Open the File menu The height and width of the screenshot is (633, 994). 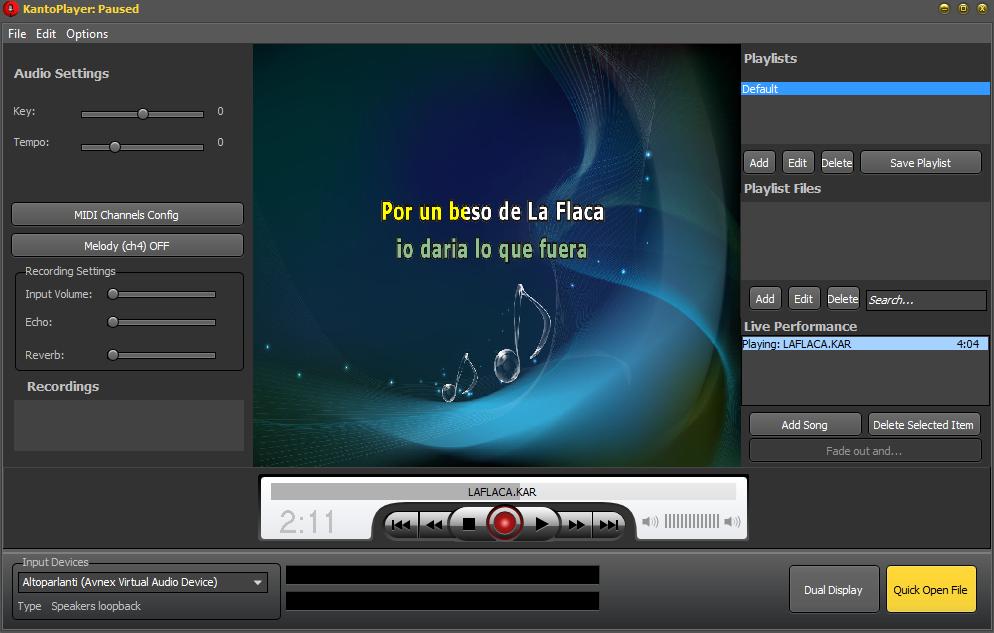pos(17,34)
